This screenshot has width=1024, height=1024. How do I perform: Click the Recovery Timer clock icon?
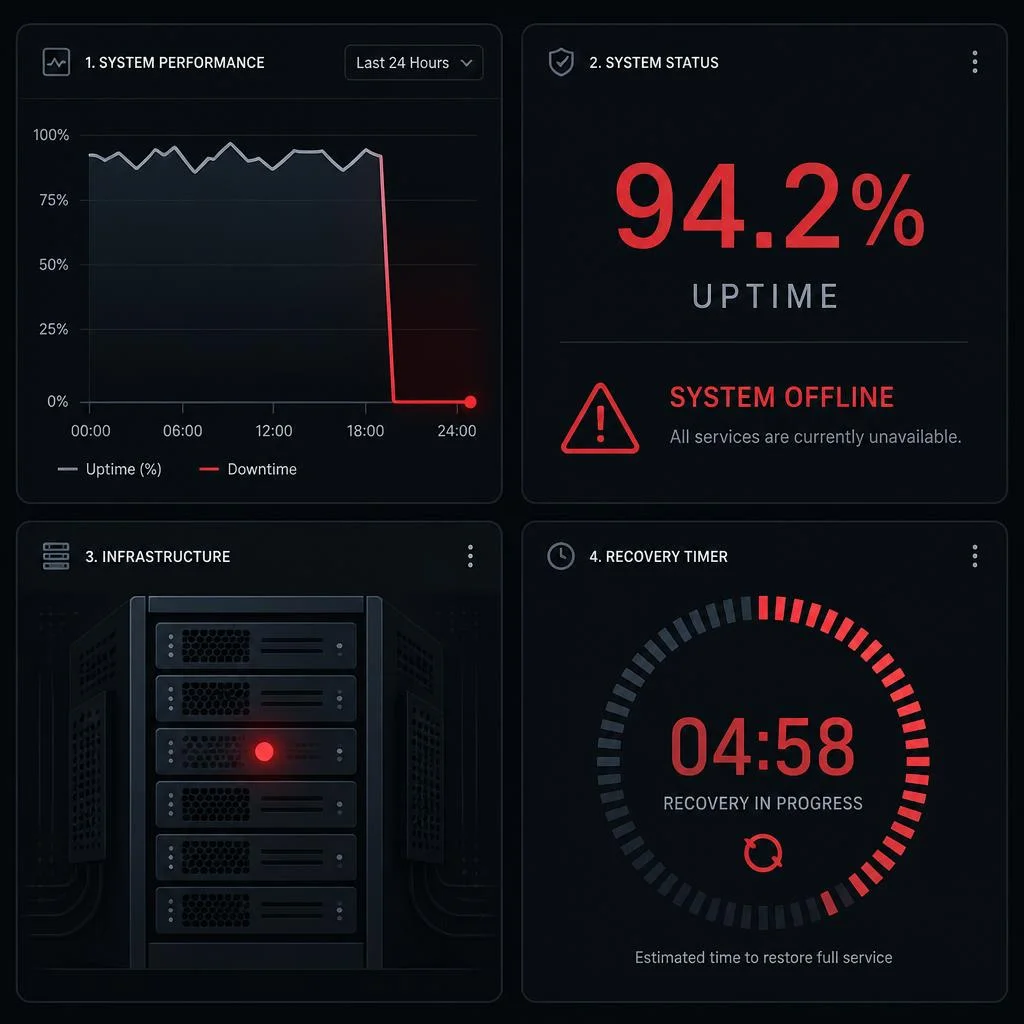[x=561, y=556]
